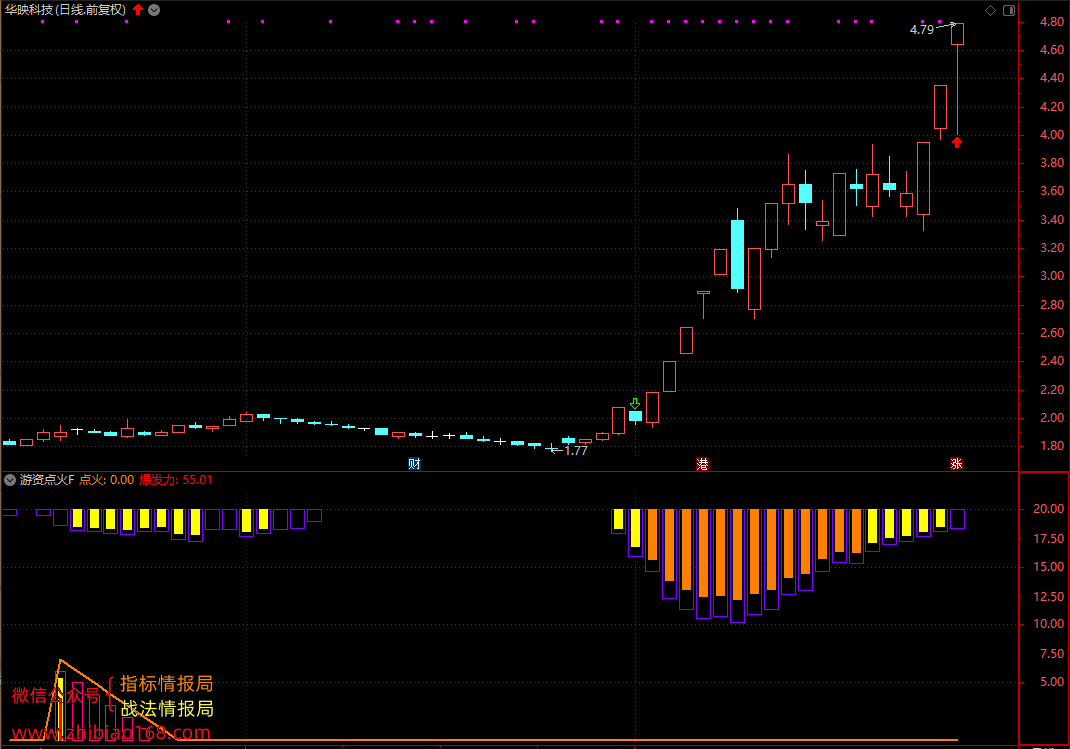This screenshot has width=1070, height=749.
Task: Click the 游资点火F indicator name
Action: click(46, 480)
